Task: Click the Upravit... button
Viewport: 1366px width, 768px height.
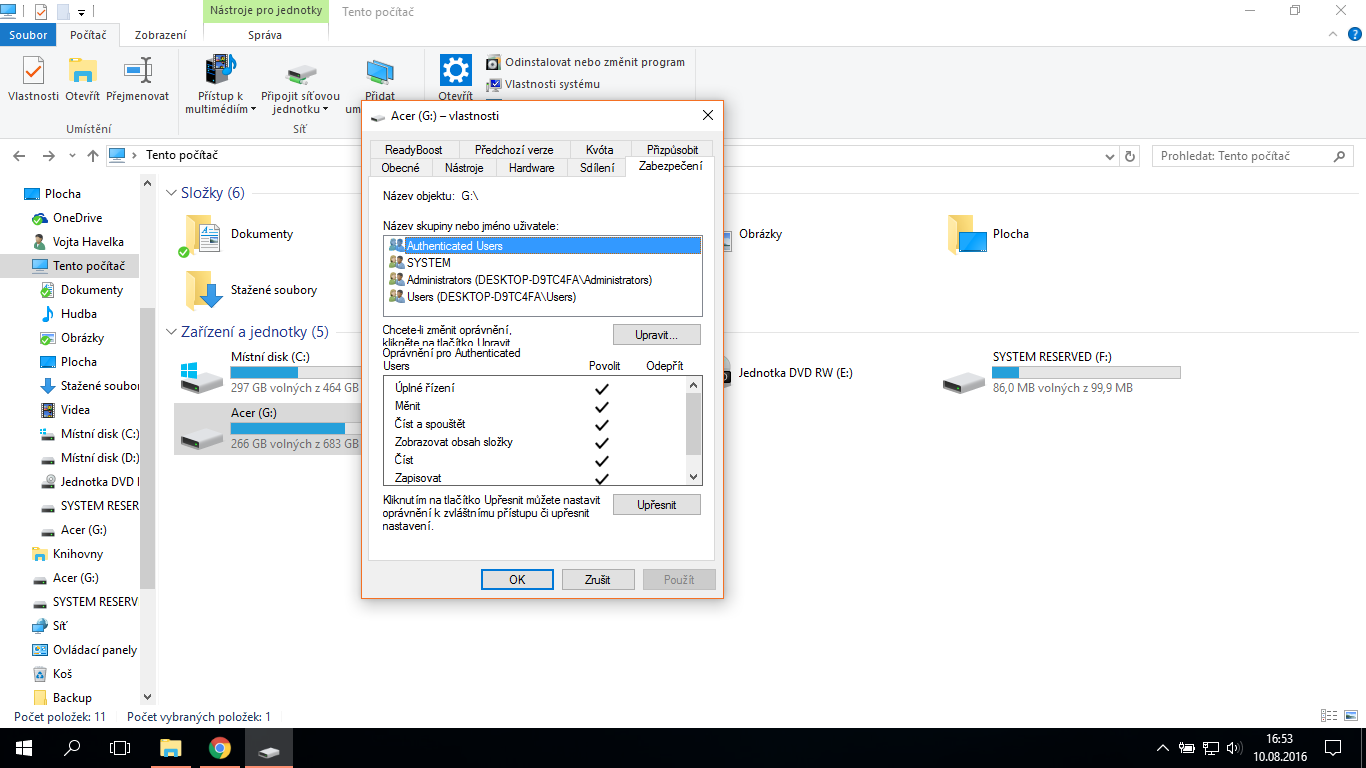Action: (657, 334)
